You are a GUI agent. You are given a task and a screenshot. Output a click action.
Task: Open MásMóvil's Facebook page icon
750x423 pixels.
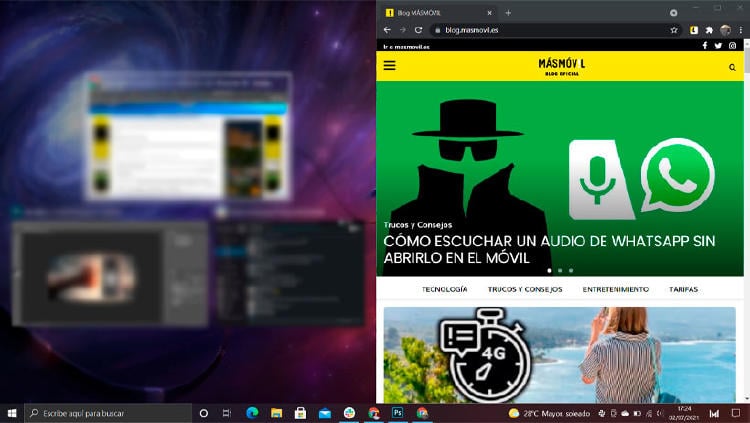705,45
